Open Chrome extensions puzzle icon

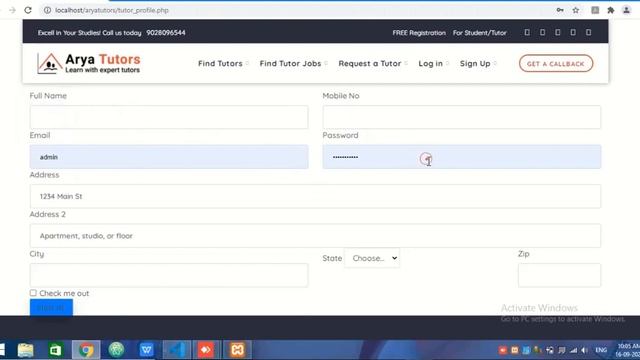(611, 10)
